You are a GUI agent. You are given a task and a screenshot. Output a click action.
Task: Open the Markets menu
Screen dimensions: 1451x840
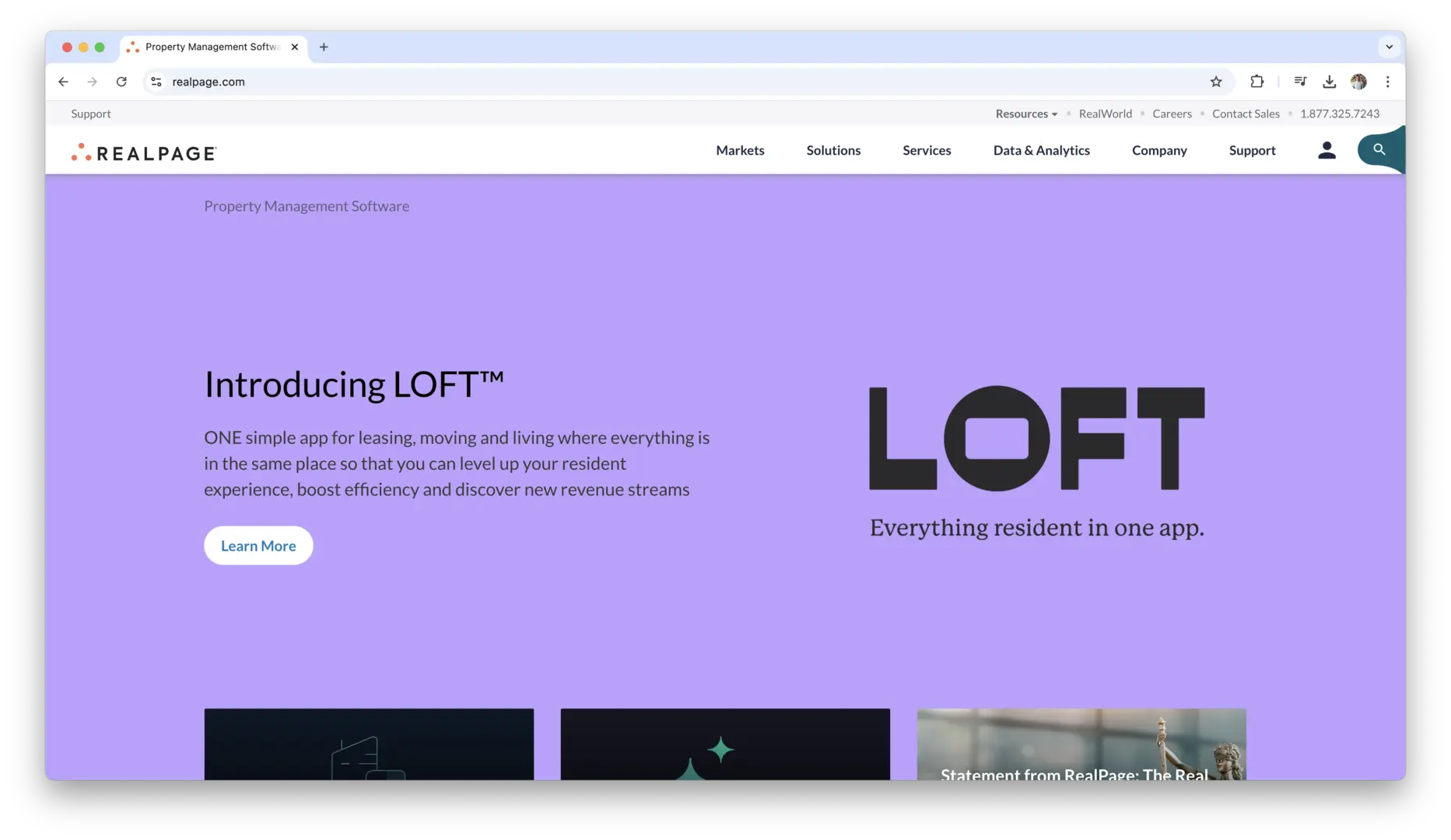coord(740,150)
